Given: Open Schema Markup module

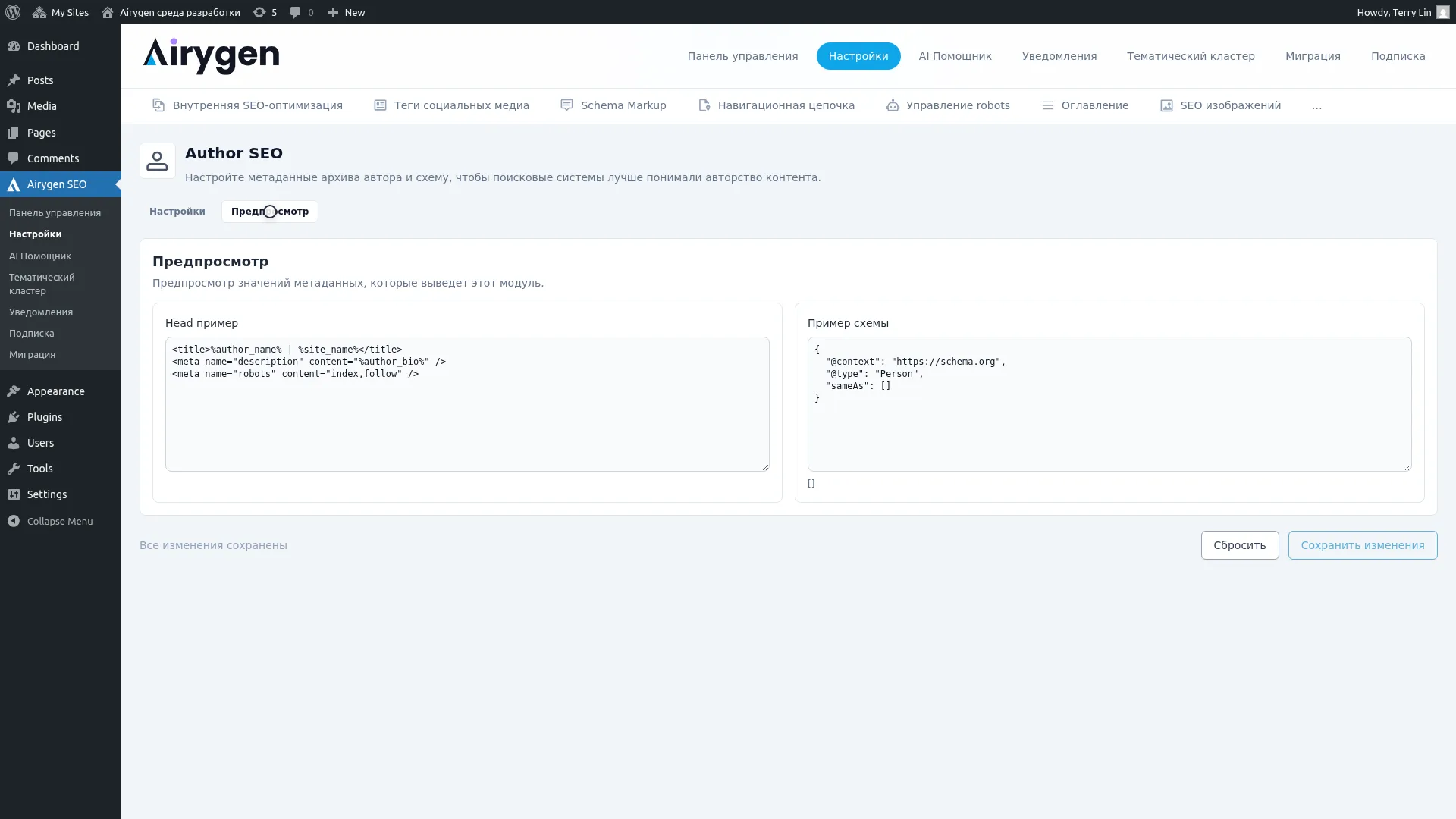Looking at the screenshot, I should [613, 105].
